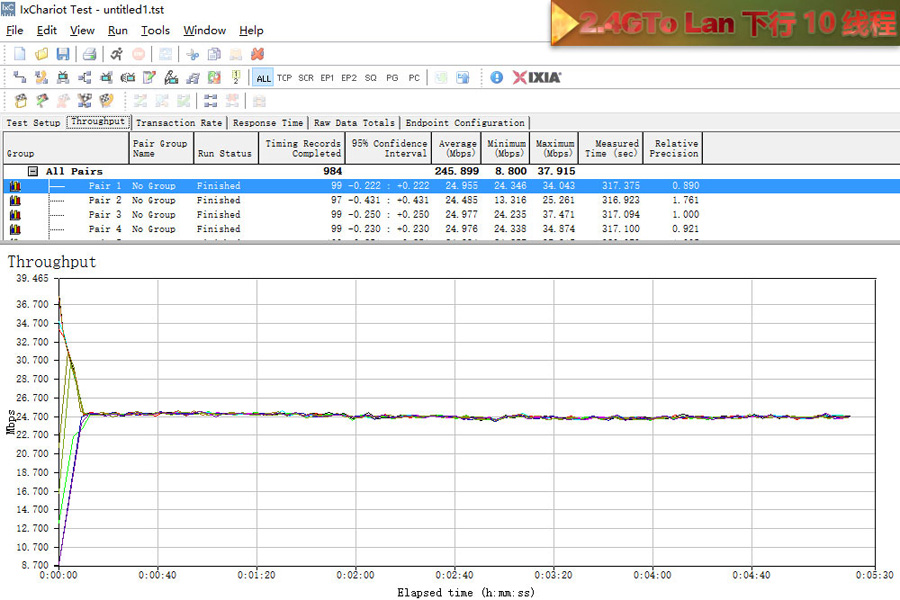900x600 pixels.
Task: Collapse the All Pairs group
Action: 33,171
